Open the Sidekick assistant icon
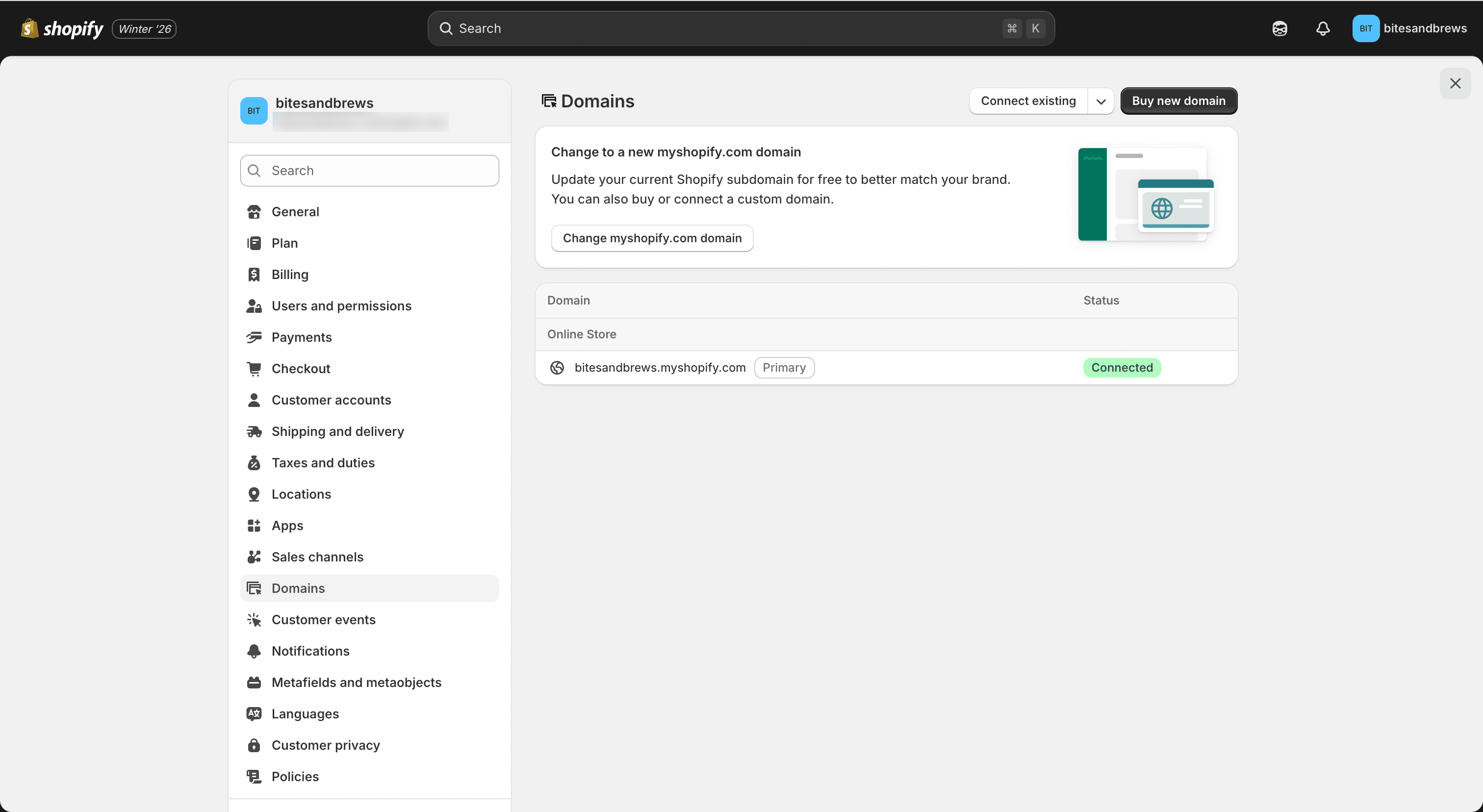 pos(1279,28)
